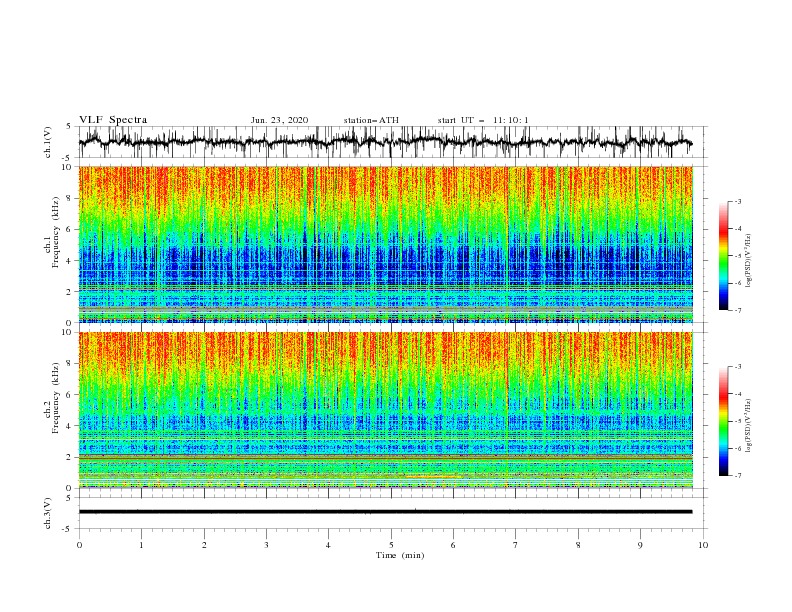Click time axis tick label '2'
Viewport: 792px width, 612px height.
pyautogui.click(x=204, y=545)
